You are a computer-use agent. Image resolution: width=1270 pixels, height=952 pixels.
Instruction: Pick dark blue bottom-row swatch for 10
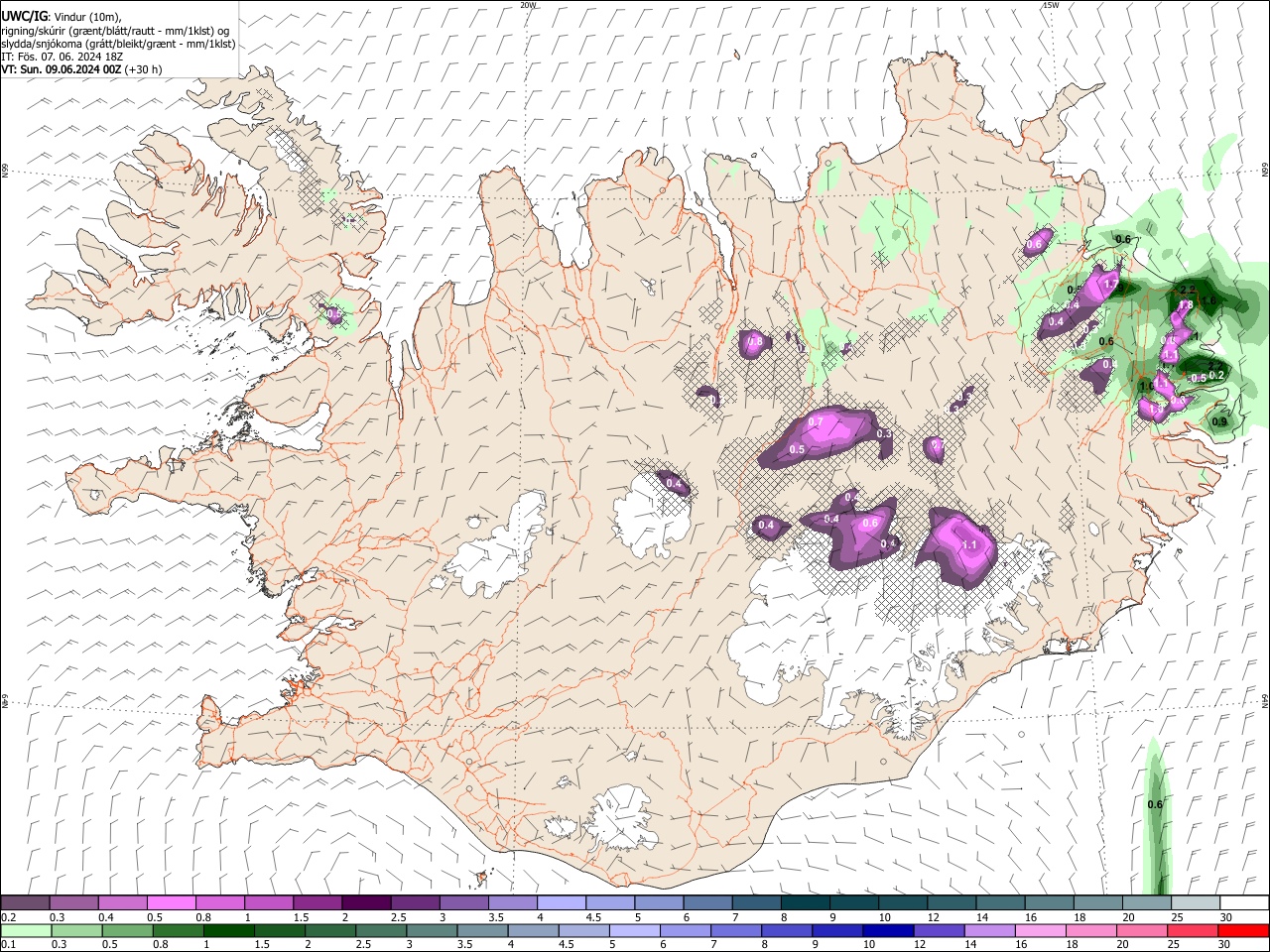pos(888,931)
